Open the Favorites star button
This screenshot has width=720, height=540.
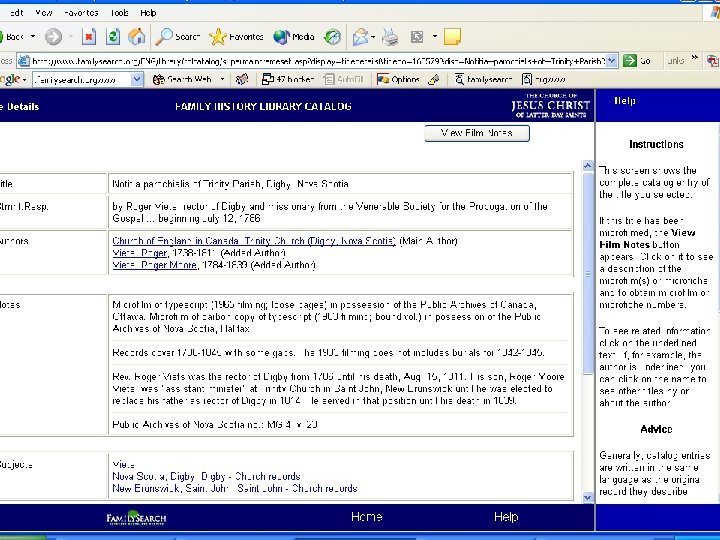click(x=236, y=37)
